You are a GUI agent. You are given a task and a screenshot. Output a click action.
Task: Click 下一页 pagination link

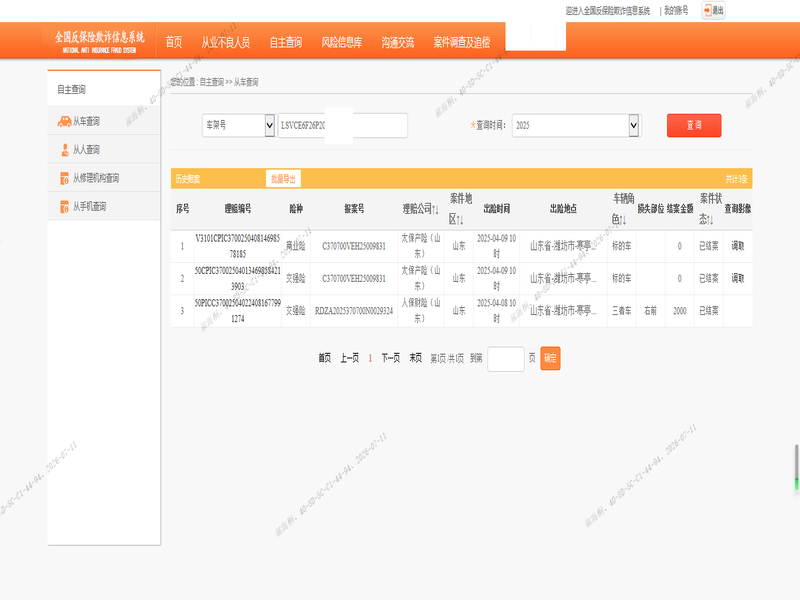[390, 358]
